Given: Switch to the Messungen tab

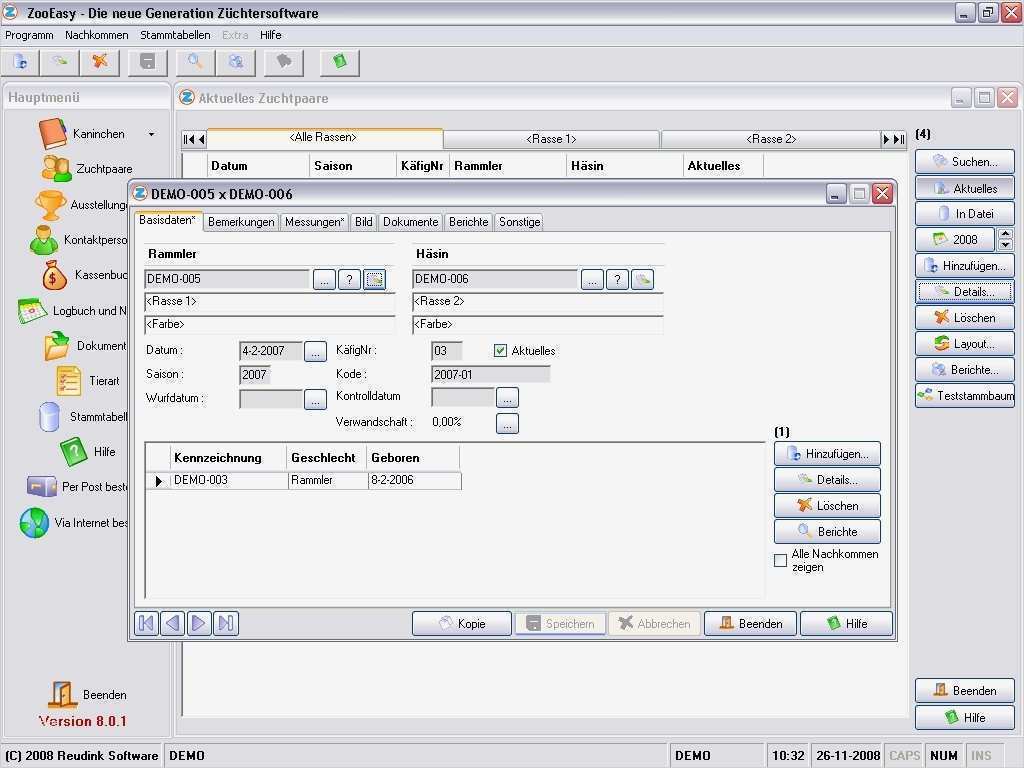Looking at the screenshot, I should point(314,222).
